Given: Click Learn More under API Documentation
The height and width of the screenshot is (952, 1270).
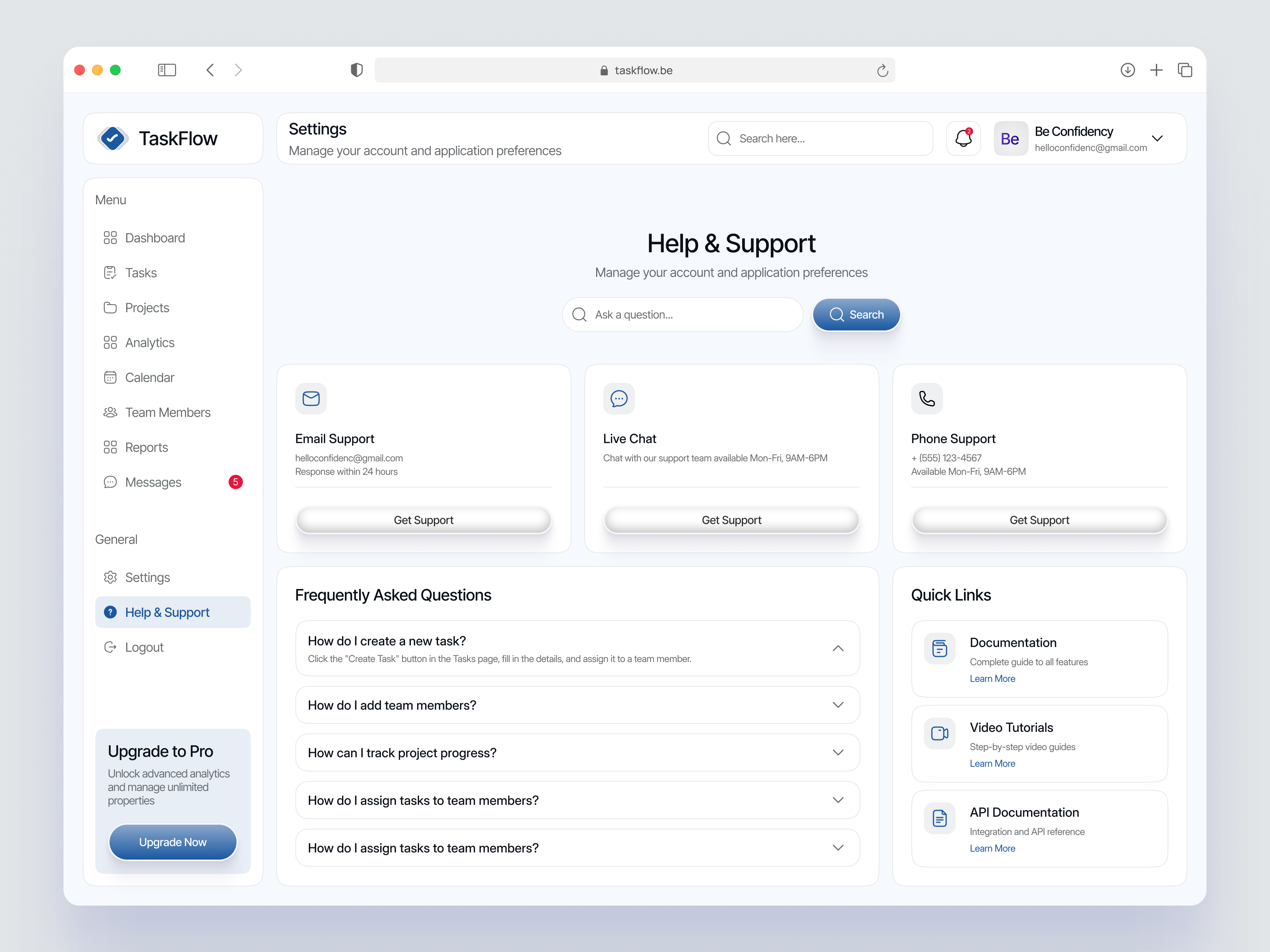Looking at the screenshot, I should [x=992, y=848].
